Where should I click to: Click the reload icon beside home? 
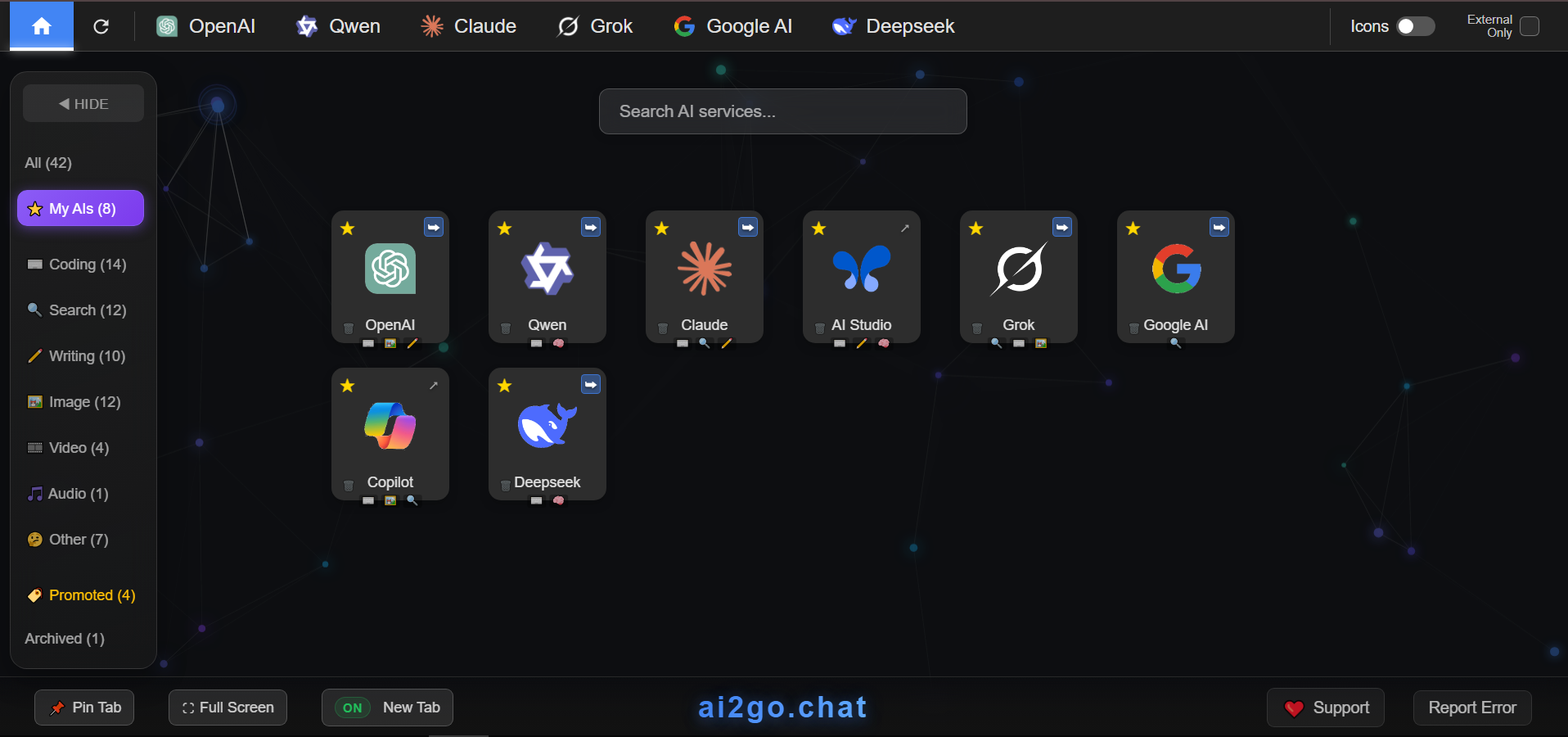coord(101,26)
